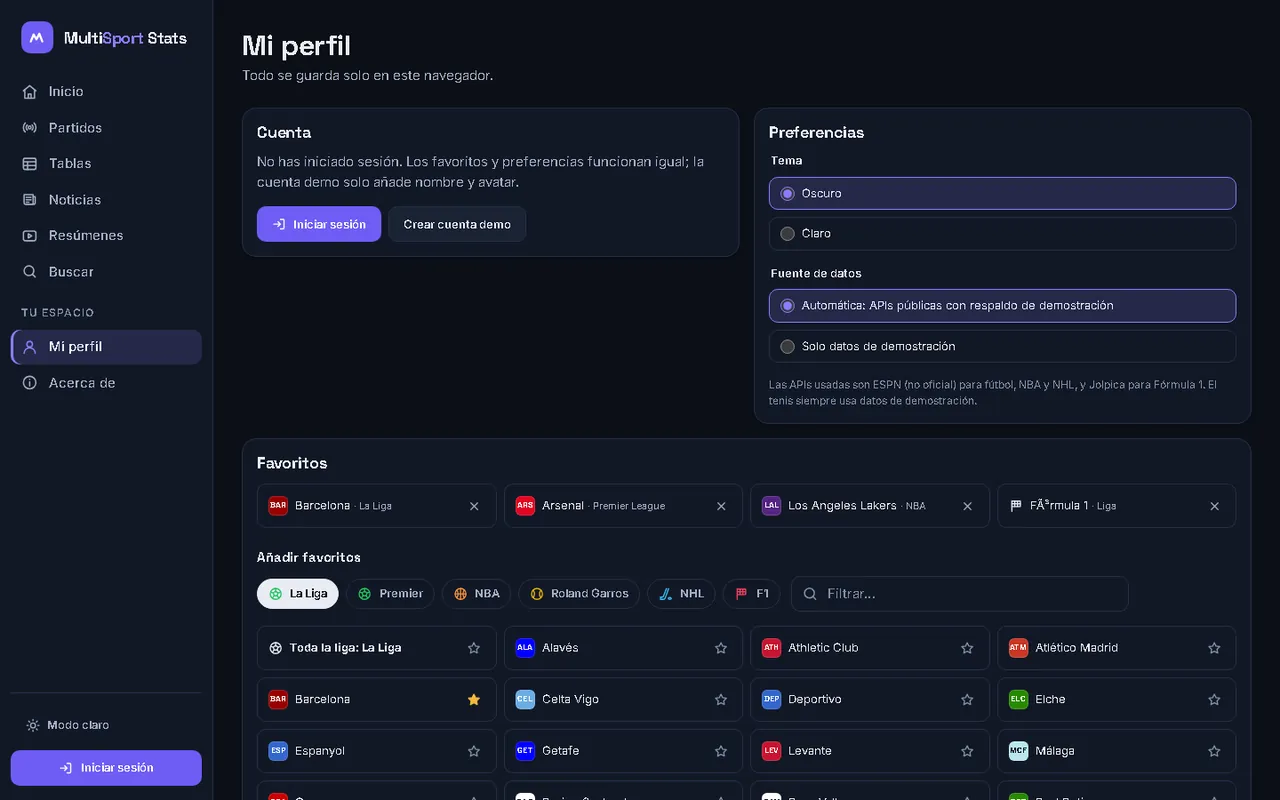
Task: Star Levante as favorite
Action: click(x=967, y=751)
